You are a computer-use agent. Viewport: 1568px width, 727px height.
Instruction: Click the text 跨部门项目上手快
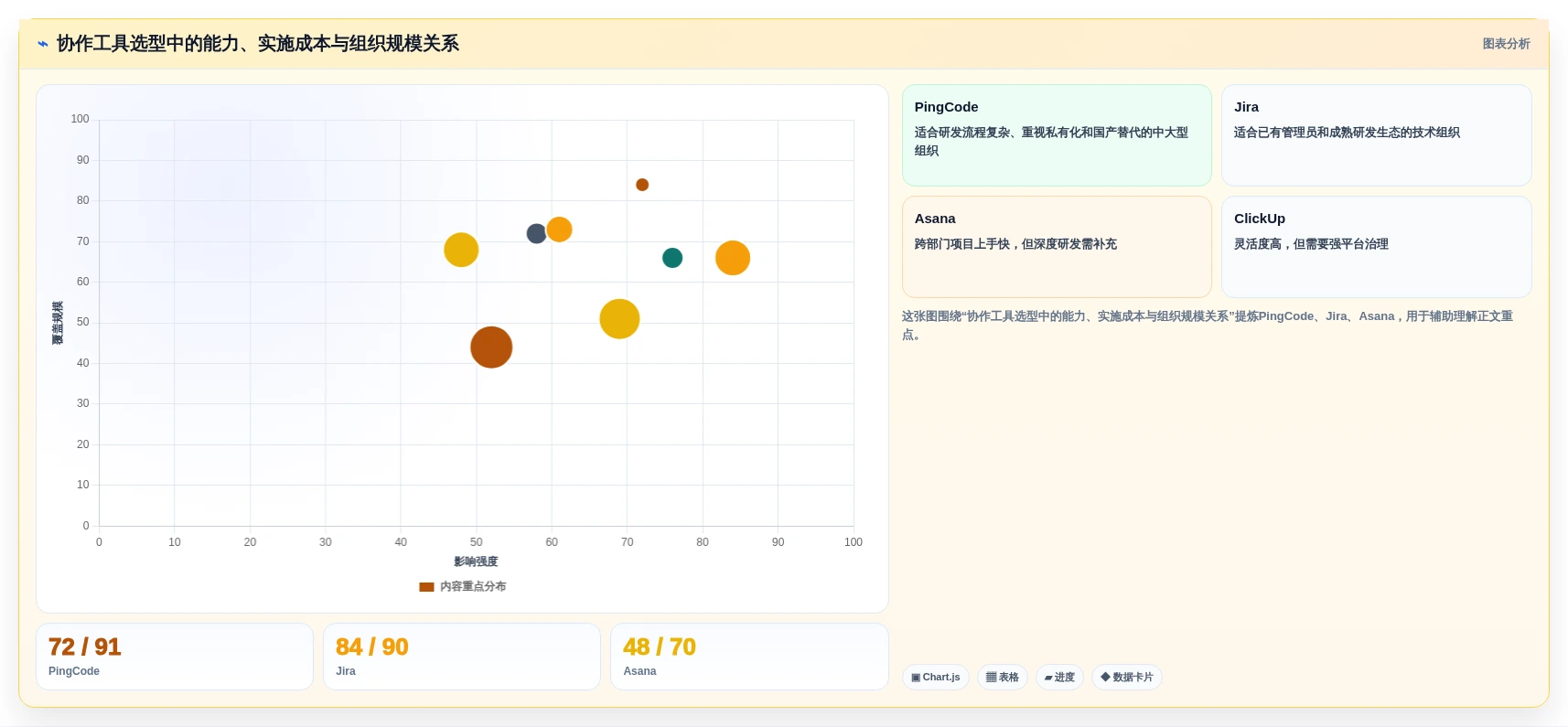pyautogui.click(x=1015, y=244)
